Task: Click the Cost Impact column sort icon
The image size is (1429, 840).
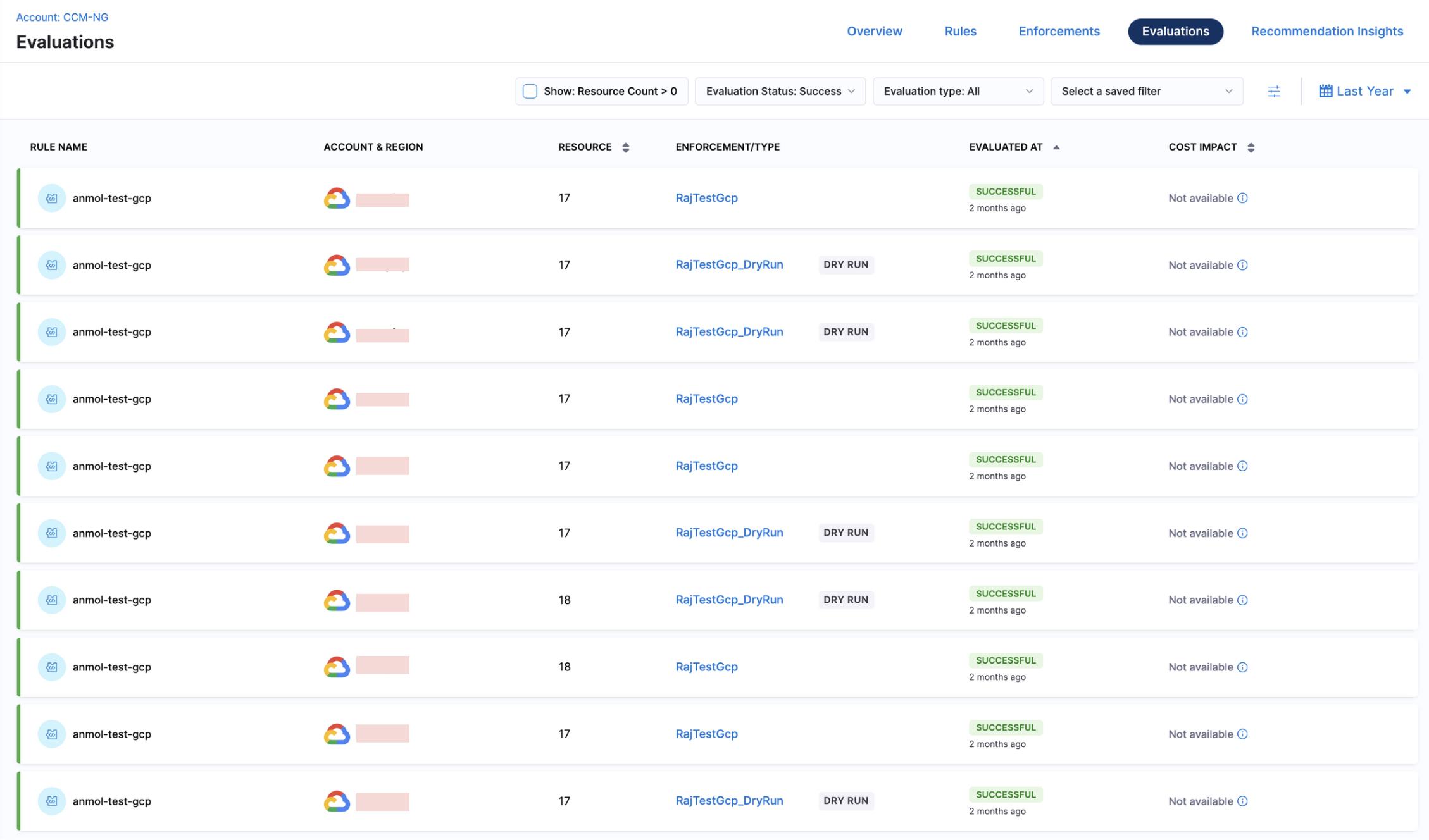Action: (x=1251, y=147)
